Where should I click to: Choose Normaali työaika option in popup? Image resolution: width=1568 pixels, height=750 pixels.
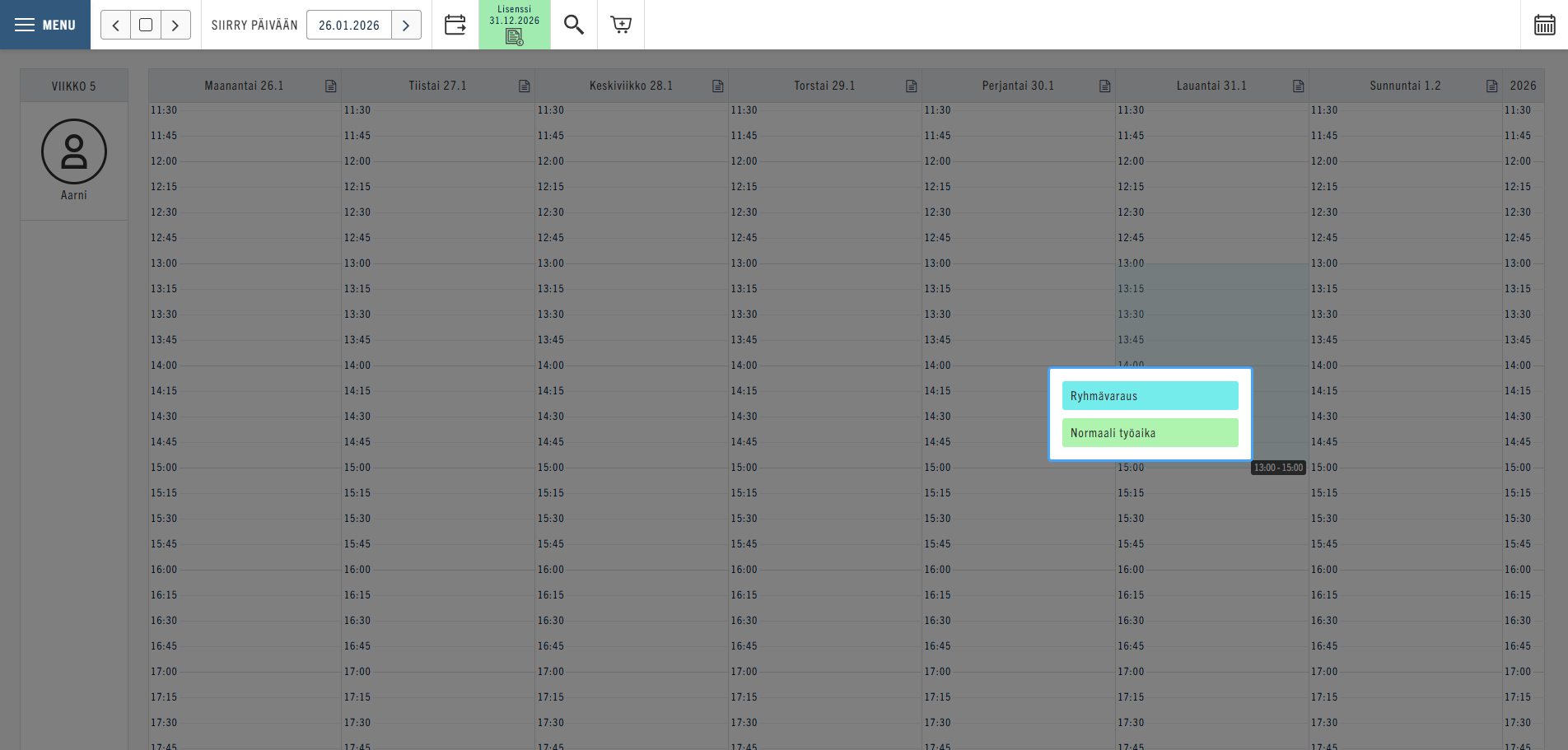tap(1150, 433)
